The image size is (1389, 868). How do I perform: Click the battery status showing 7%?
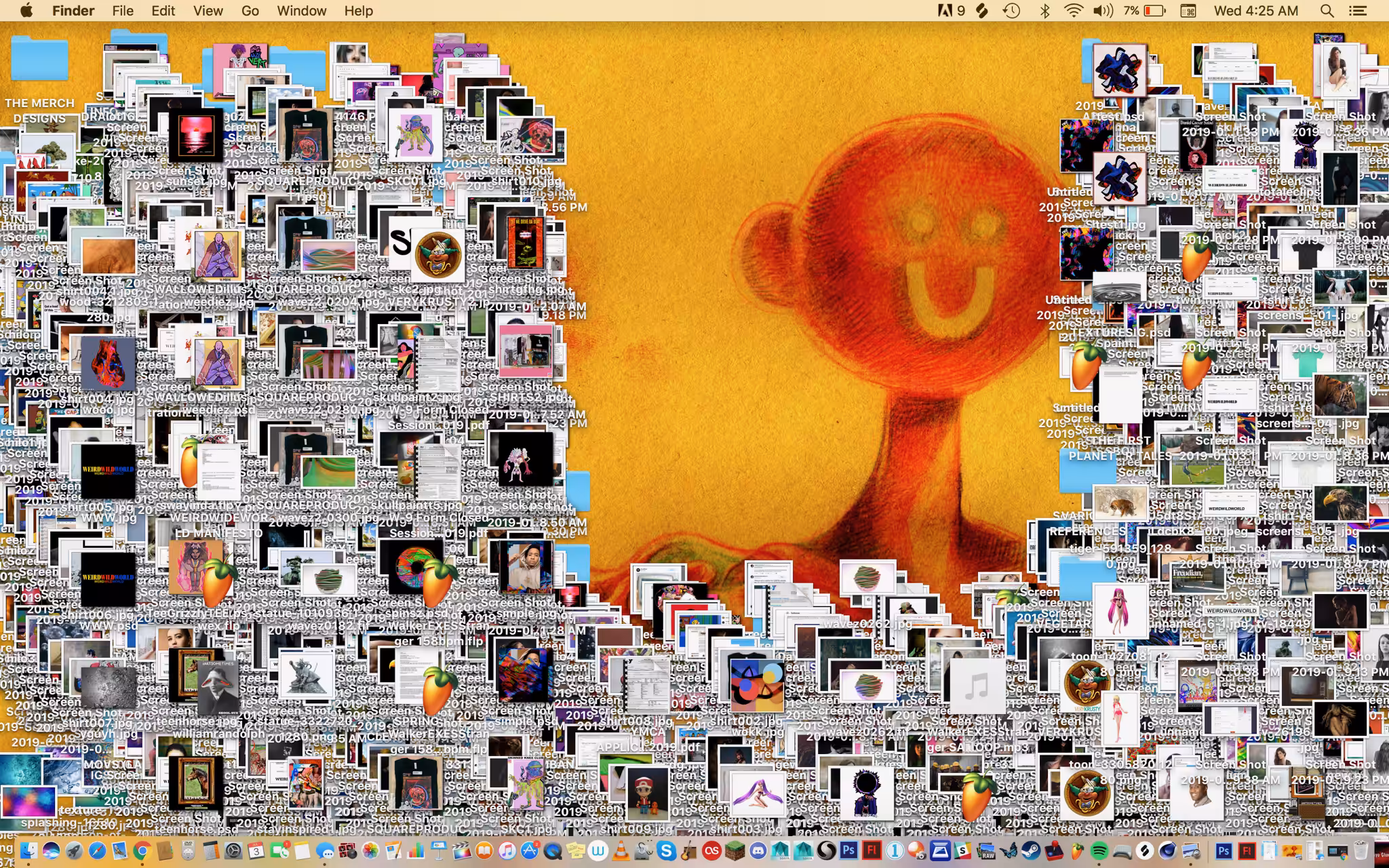click(1144, 10)
